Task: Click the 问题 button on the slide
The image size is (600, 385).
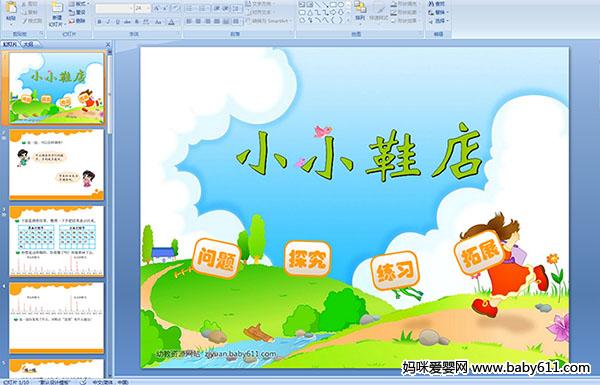Action: pos(217,258)
